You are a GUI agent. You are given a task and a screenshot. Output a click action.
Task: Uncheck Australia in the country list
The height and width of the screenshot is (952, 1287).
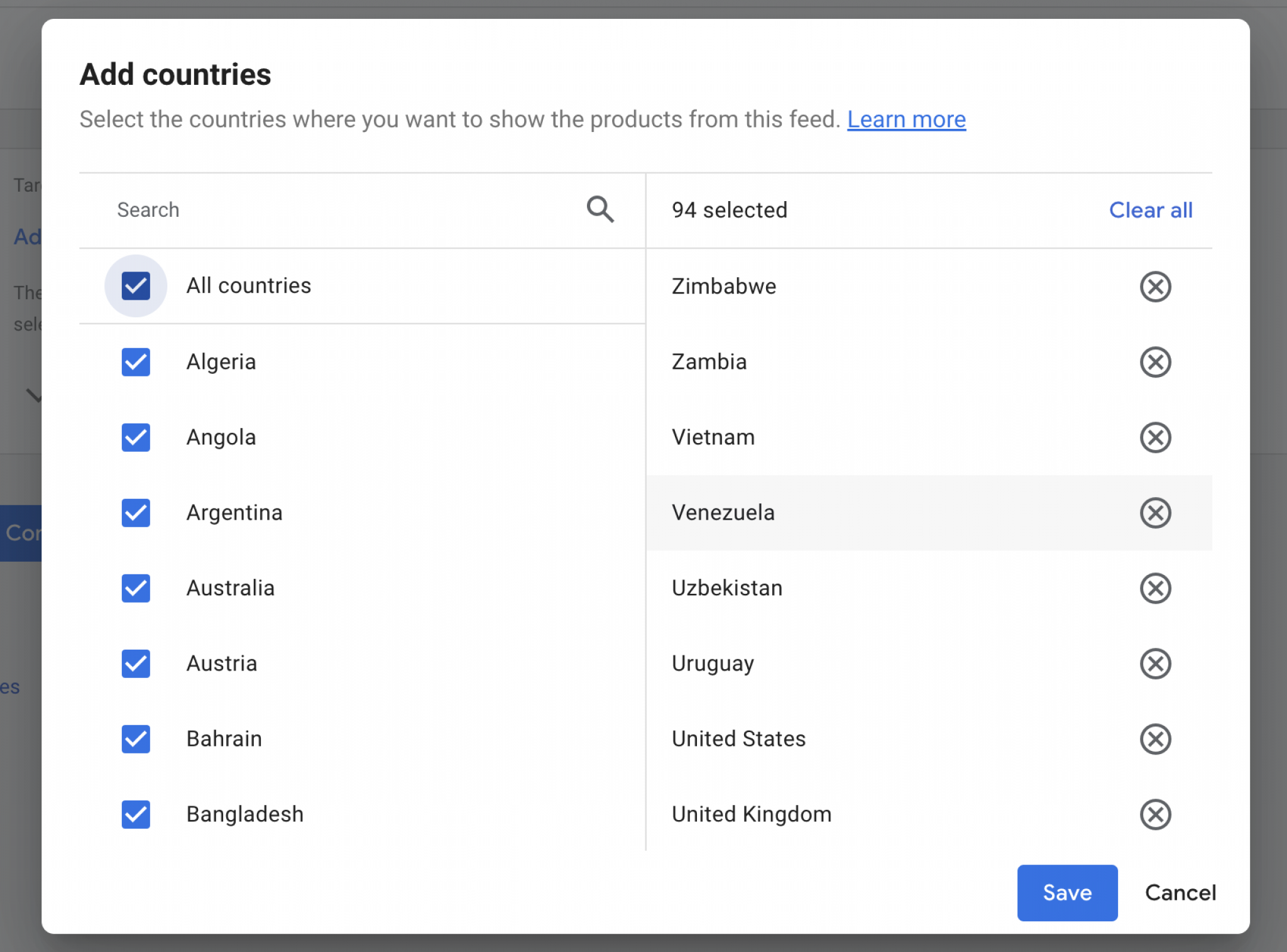click(x=136, y=588)
